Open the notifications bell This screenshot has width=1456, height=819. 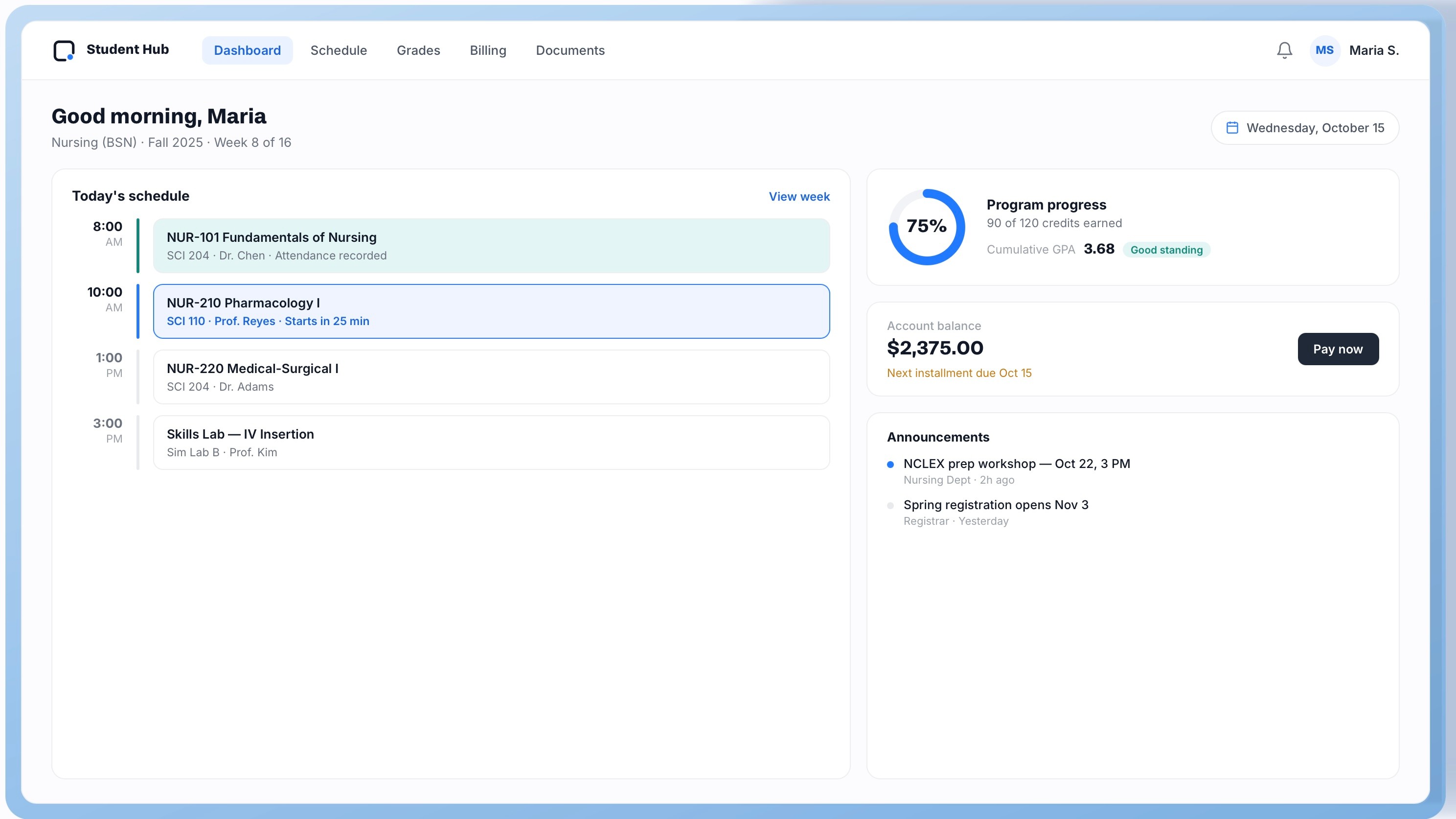1284,50
